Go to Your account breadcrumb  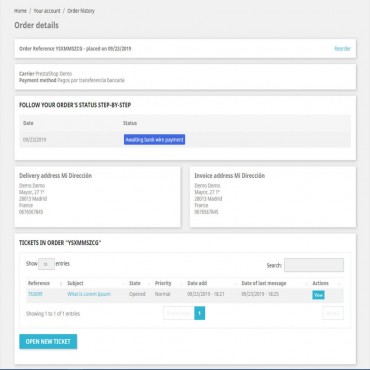pyautogui.click(x=47, y=11)
